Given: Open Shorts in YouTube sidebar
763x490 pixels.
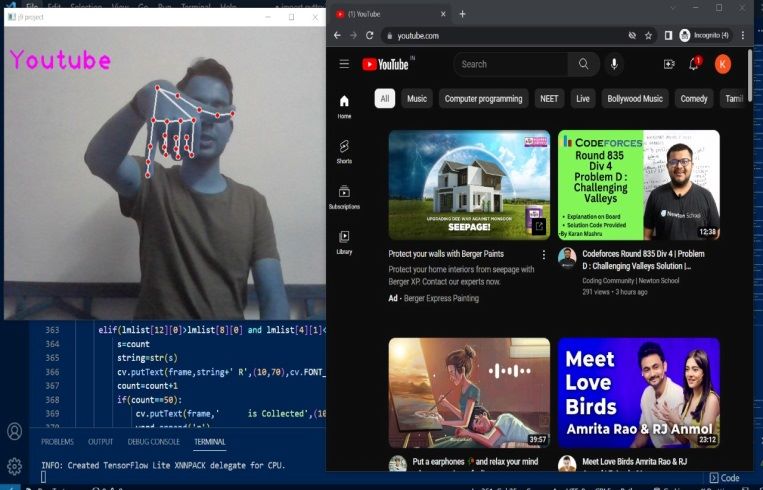Looking at the screenshot, I should (x=344, y=151).
